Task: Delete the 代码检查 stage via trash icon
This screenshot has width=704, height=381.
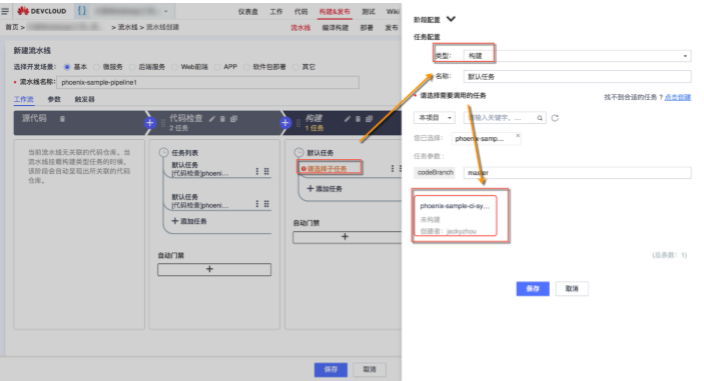Action: (x=222, y=119)
